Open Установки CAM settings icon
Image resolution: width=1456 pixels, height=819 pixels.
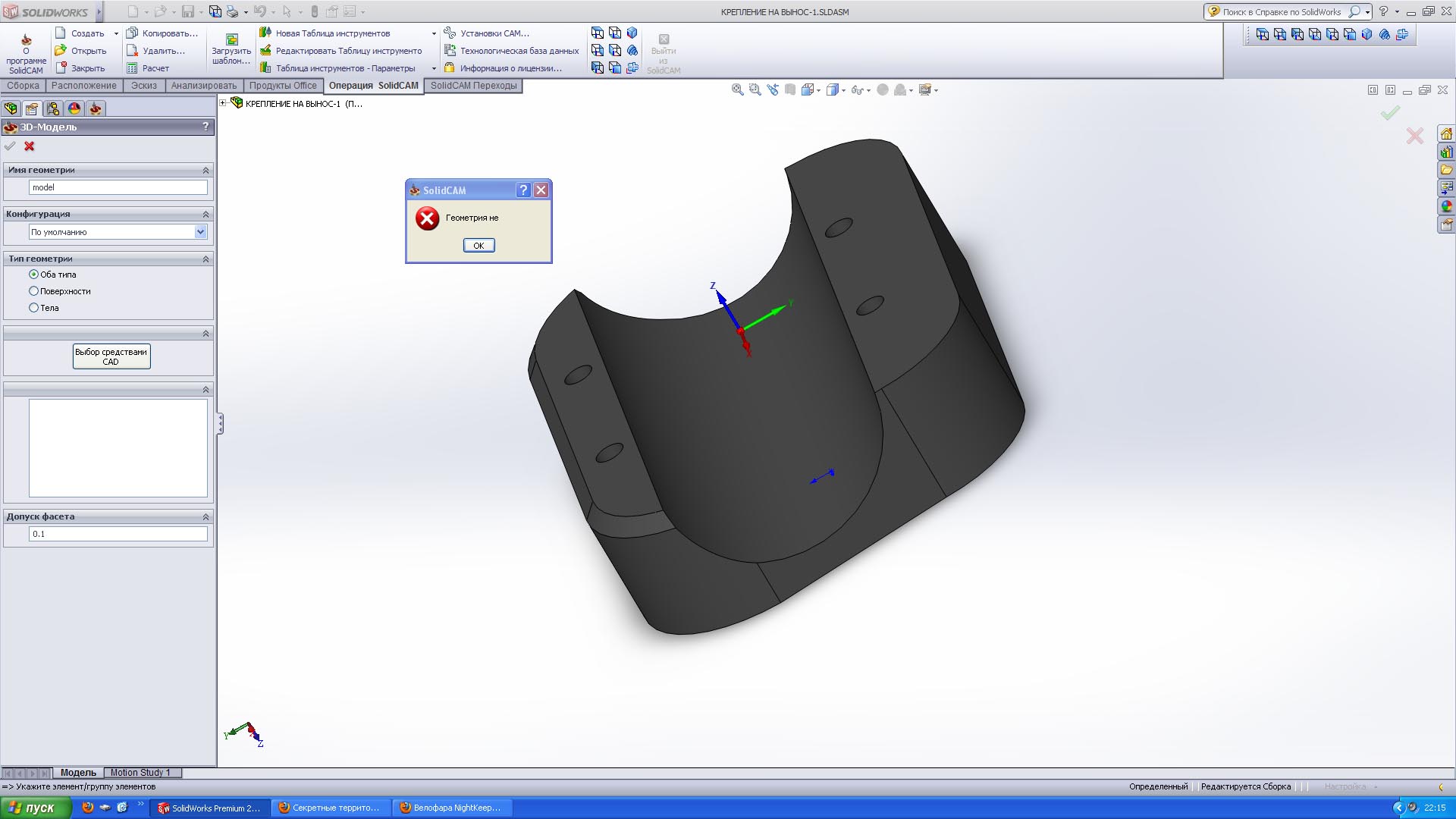450,33
